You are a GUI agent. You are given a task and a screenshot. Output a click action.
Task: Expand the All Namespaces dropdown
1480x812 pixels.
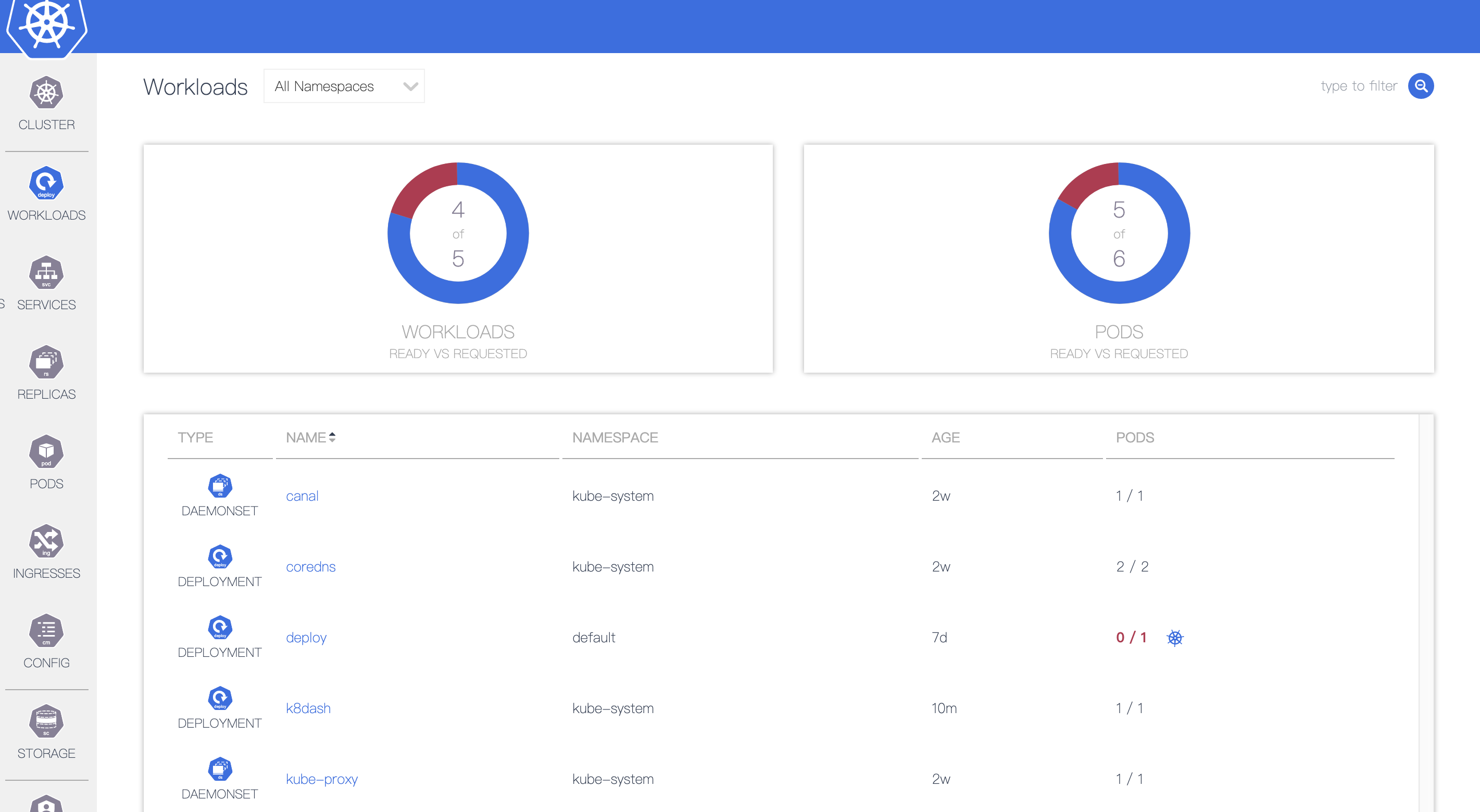point(344,86)
